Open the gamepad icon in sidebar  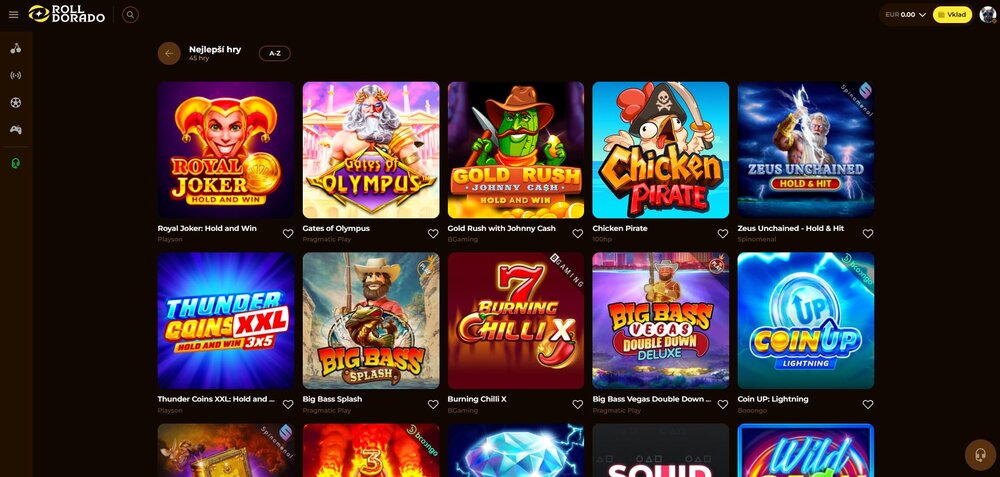pos(16,130)
